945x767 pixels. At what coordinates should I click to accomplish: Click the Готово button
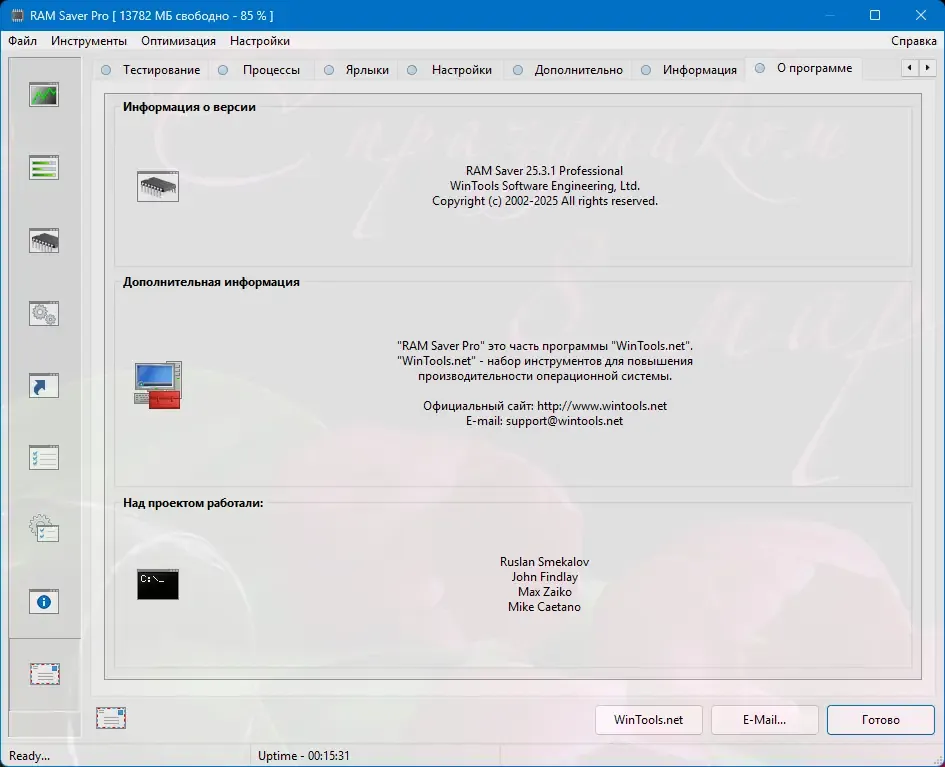coord(881,720)
